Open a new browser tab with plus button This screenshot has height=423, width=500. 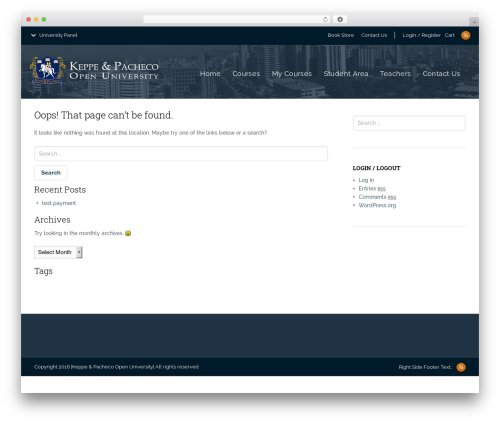tap(474, 22)
